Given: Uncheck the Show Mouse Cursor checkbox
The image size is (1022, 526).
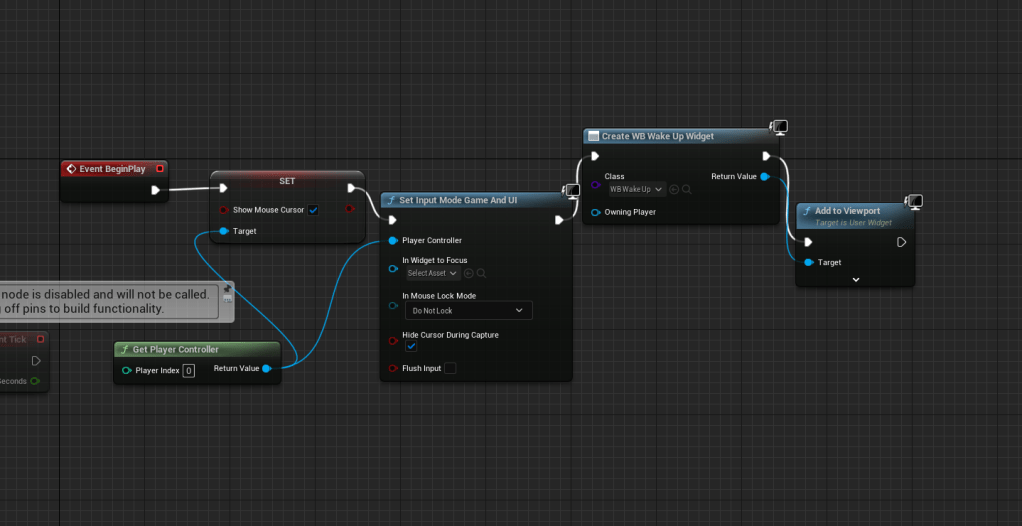Looking at the screenshot, I should (313, 210).
